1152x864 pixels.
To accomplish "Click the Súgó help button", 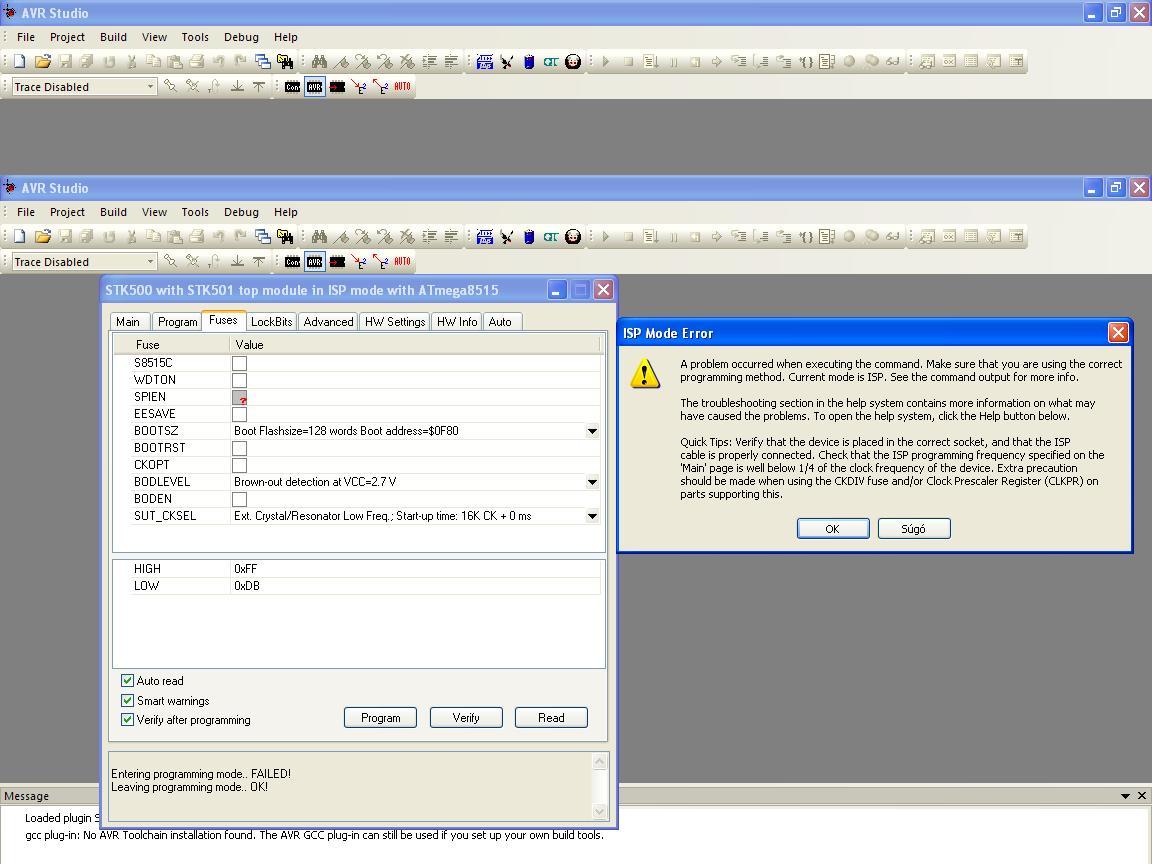I will (914, 528).
